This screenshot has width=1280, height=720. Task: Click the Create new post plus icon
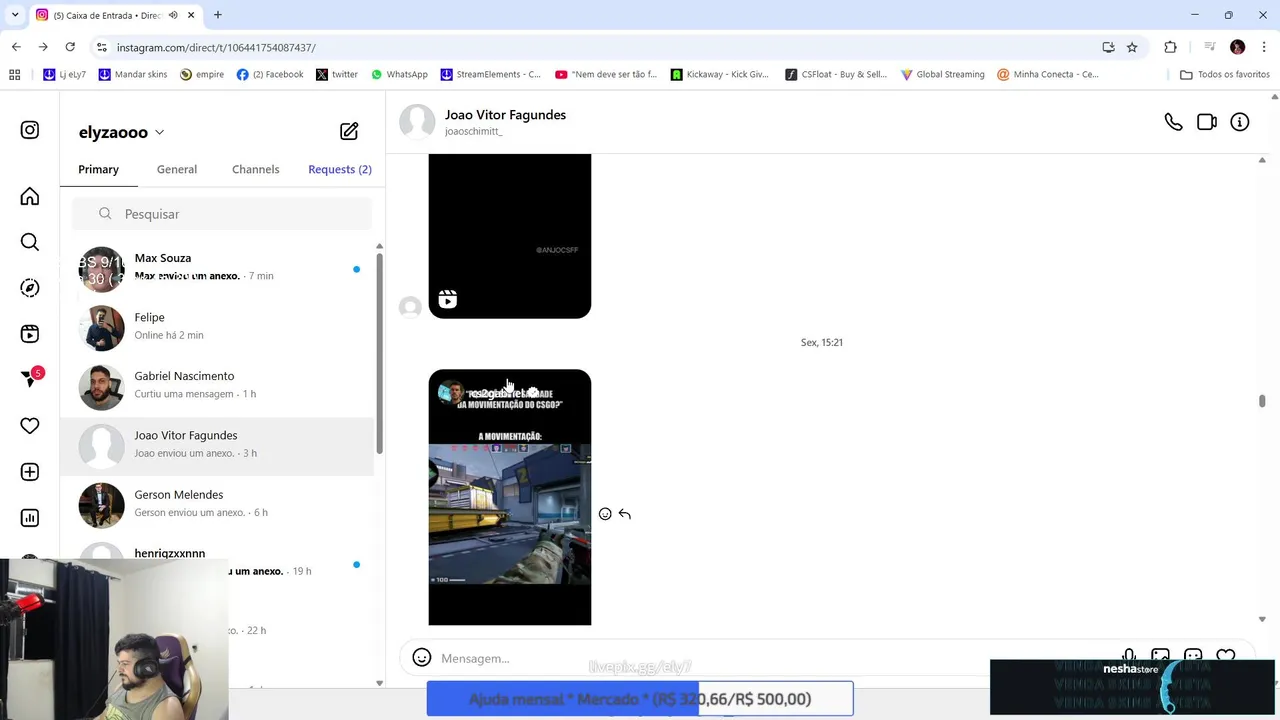[30, 472]
